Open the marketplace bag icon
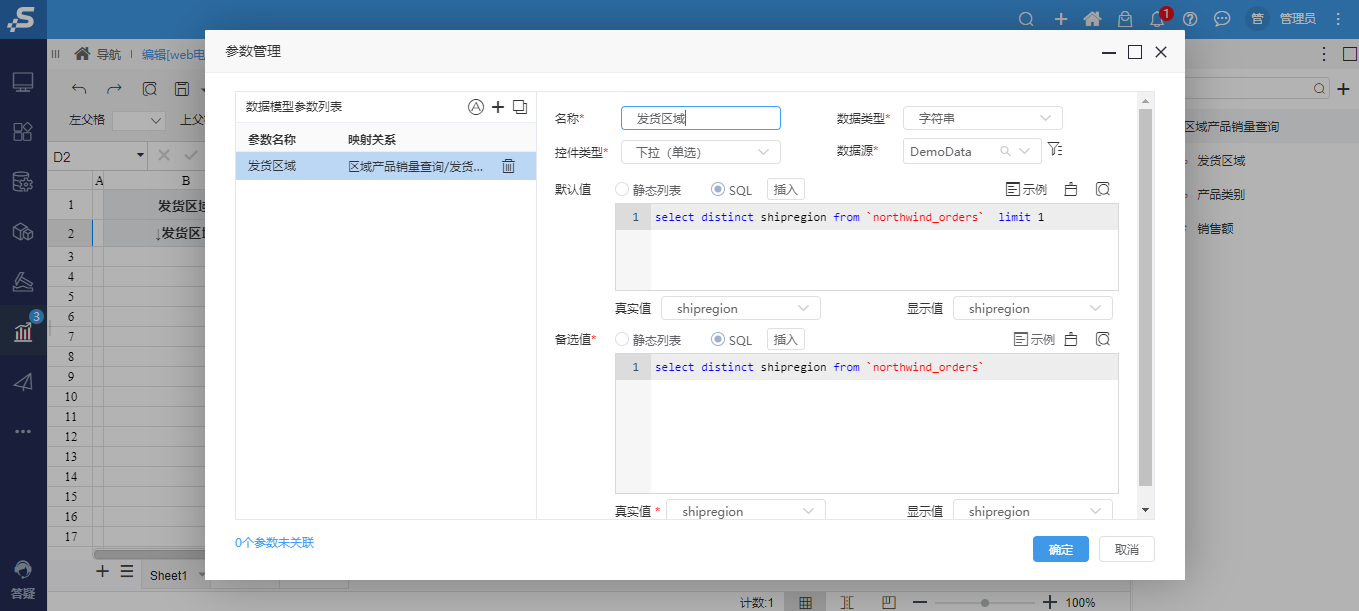Screen dimensions: 1359x611 [1125, 19]
